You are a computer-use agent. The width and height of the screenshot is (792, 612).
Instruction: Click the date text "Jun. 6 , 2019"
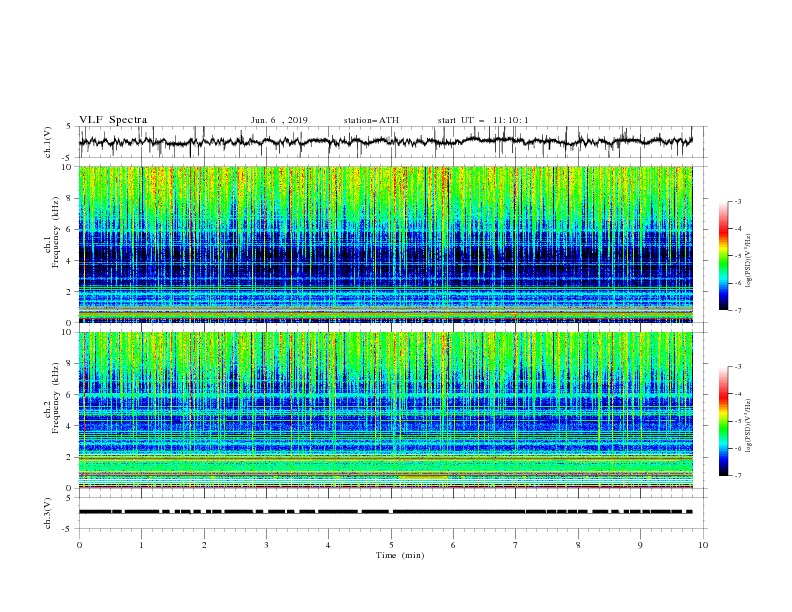279,120
